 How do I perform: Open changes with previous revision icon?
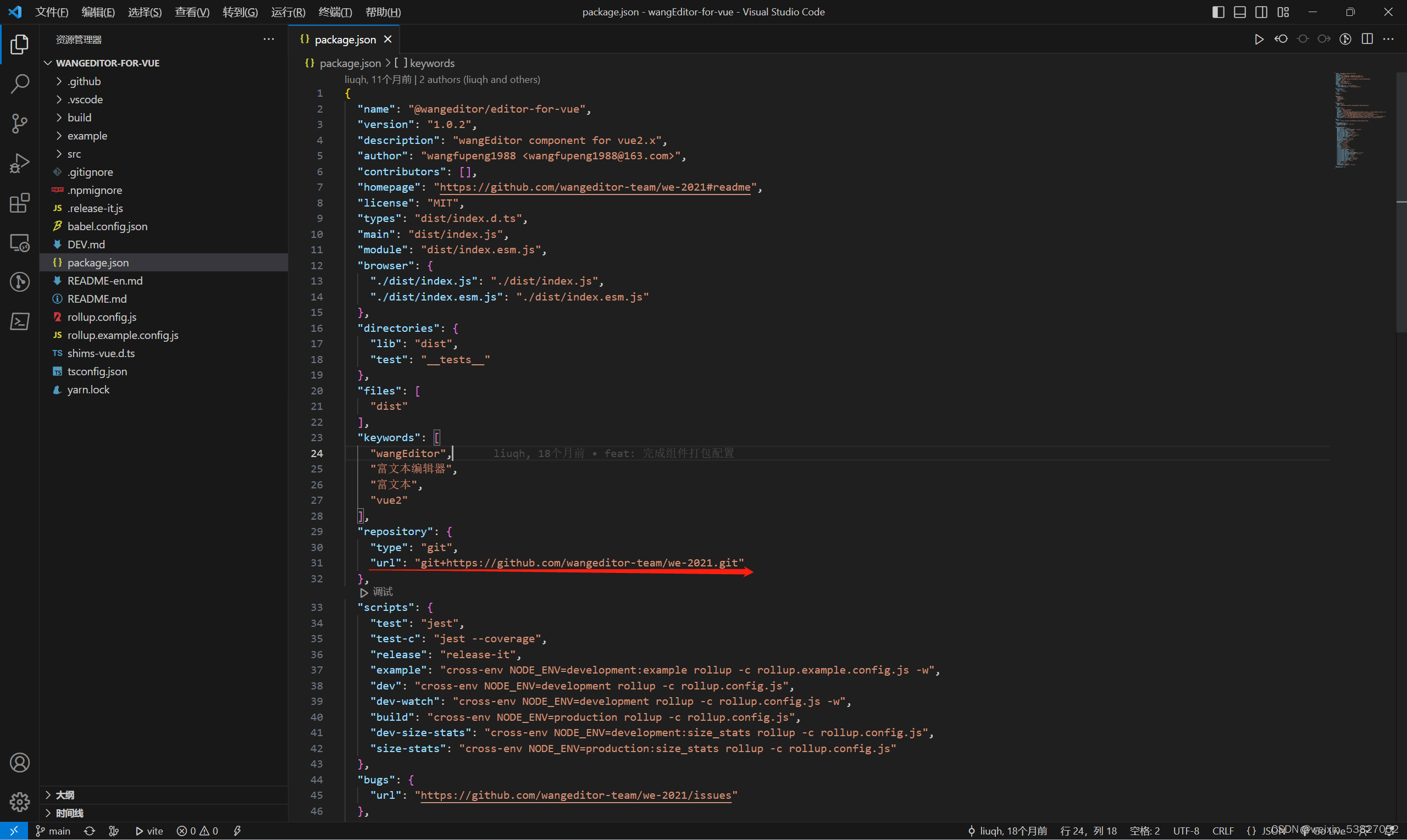(1281, 39)
